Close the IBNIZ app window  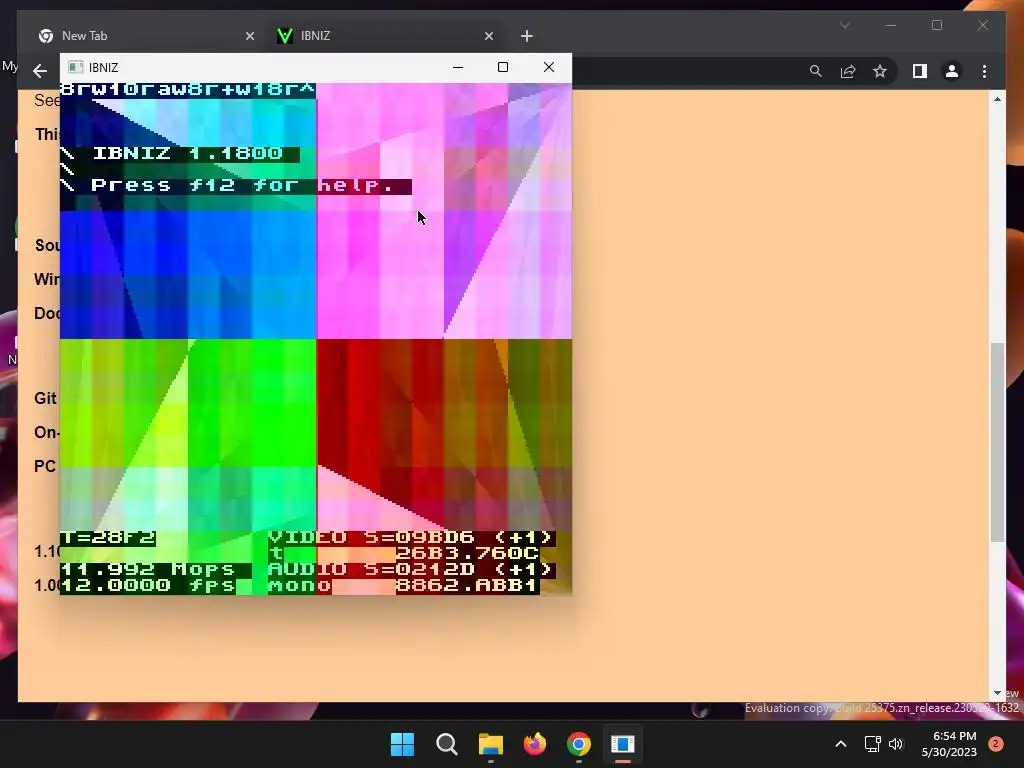549,67
